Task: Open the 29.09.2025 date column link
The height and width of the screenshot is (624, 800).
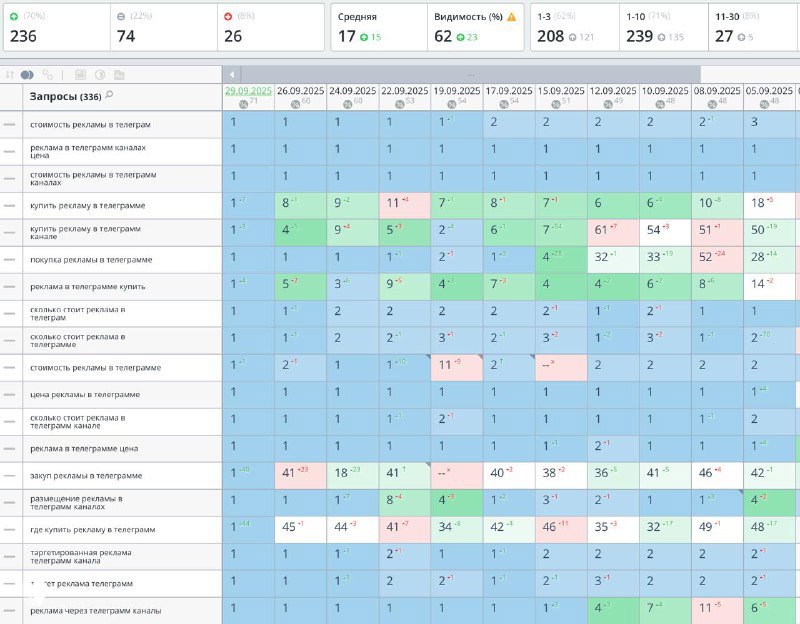Action: point(248,91)
